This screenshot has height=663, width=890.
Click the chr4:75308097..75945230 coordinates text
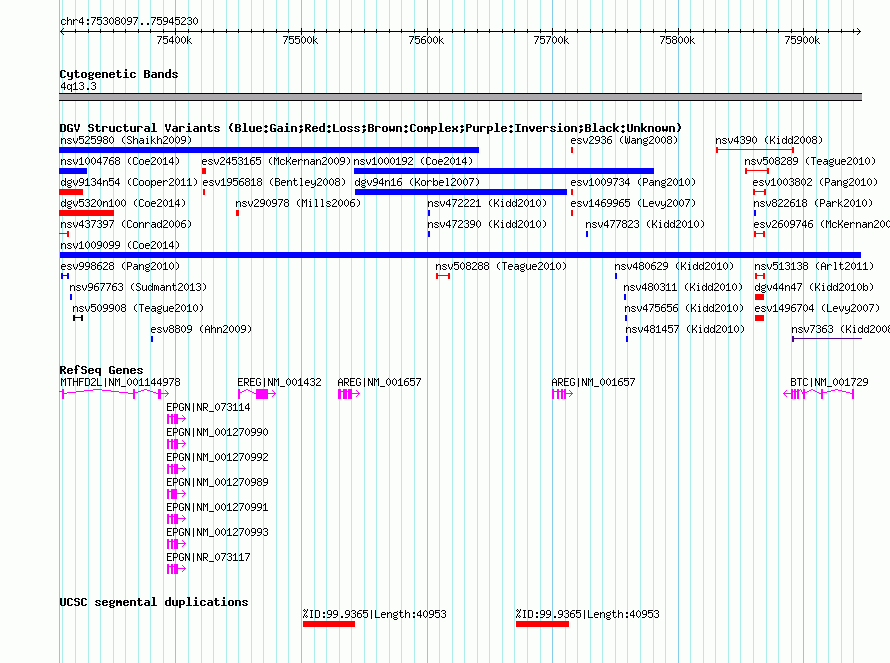tap(129, 21)
